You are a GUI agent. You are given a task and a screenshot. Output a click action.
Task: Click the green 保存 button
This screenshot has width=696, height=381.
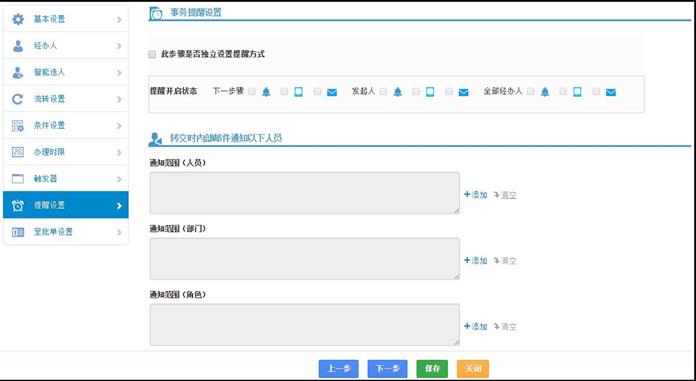point(432,369)
